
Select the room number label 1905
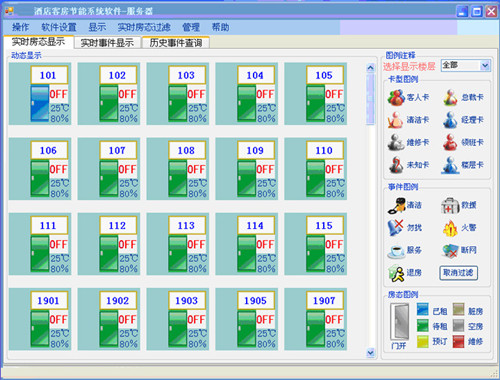pyautogui.click(x=255, y=301)
